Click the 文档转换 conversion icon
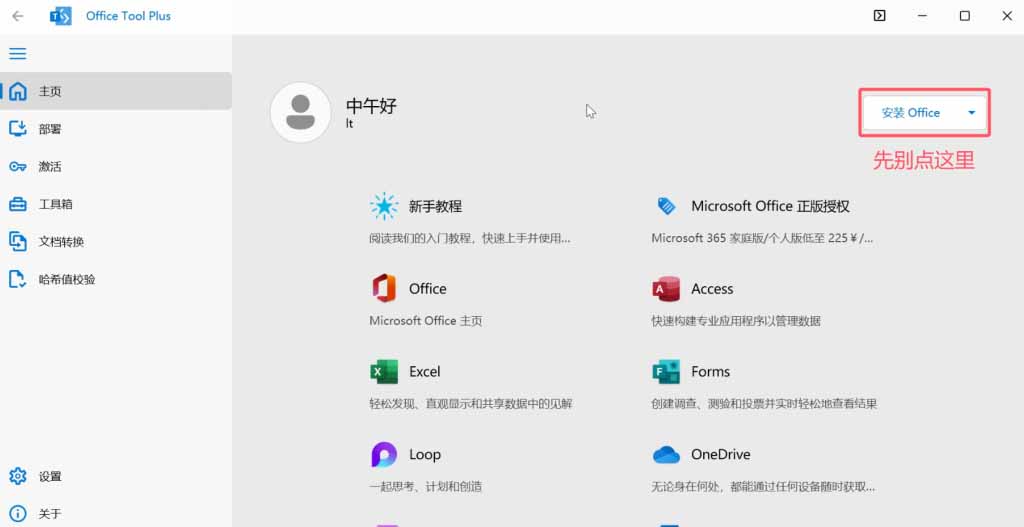1024x527 pixels. pos(18,242)
